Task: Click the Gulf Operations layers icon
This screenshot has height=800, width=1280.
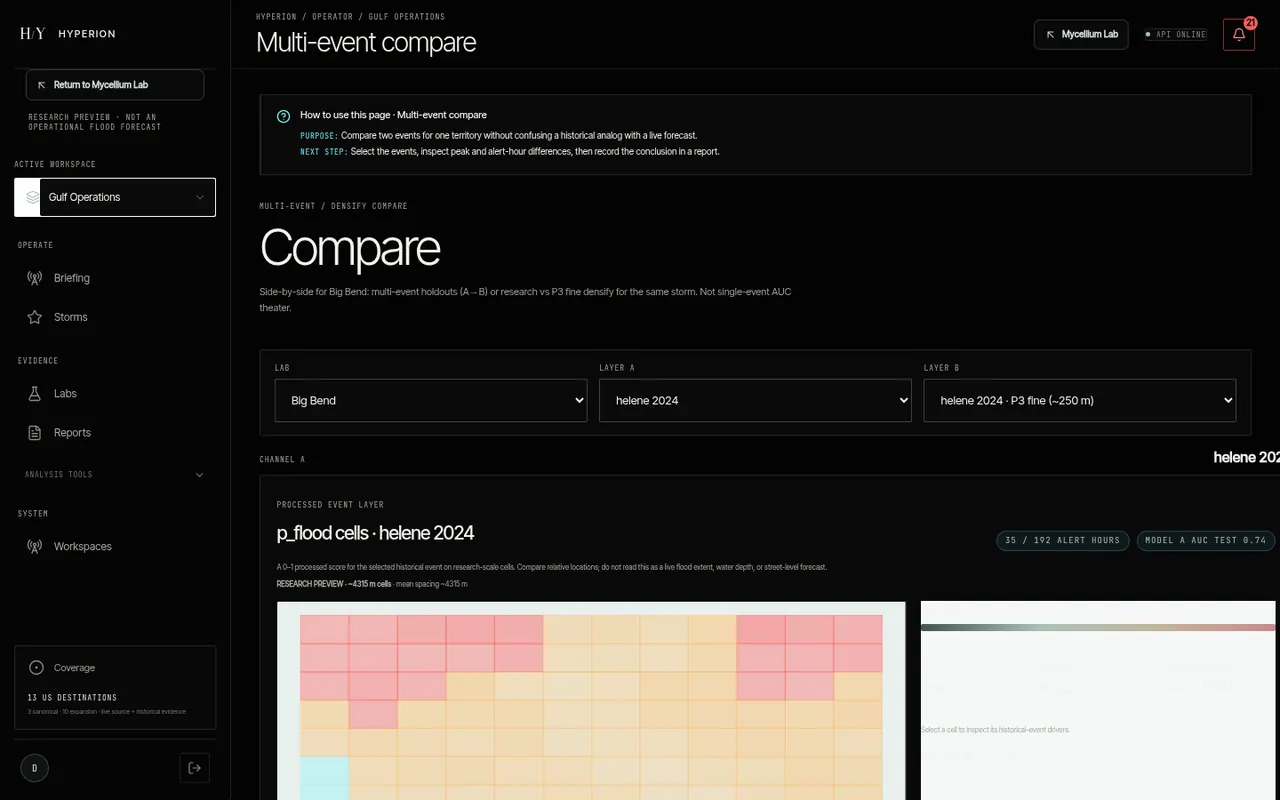Action: 33,198
